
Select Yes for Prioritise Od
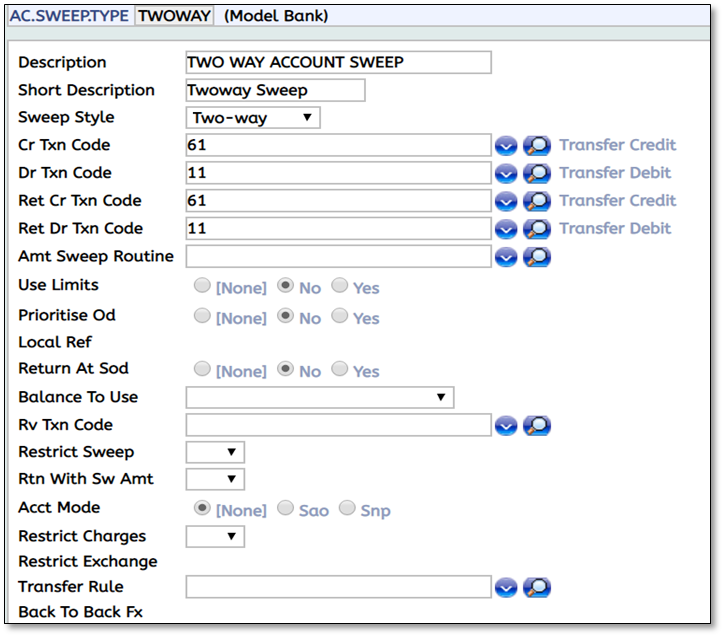340,316
